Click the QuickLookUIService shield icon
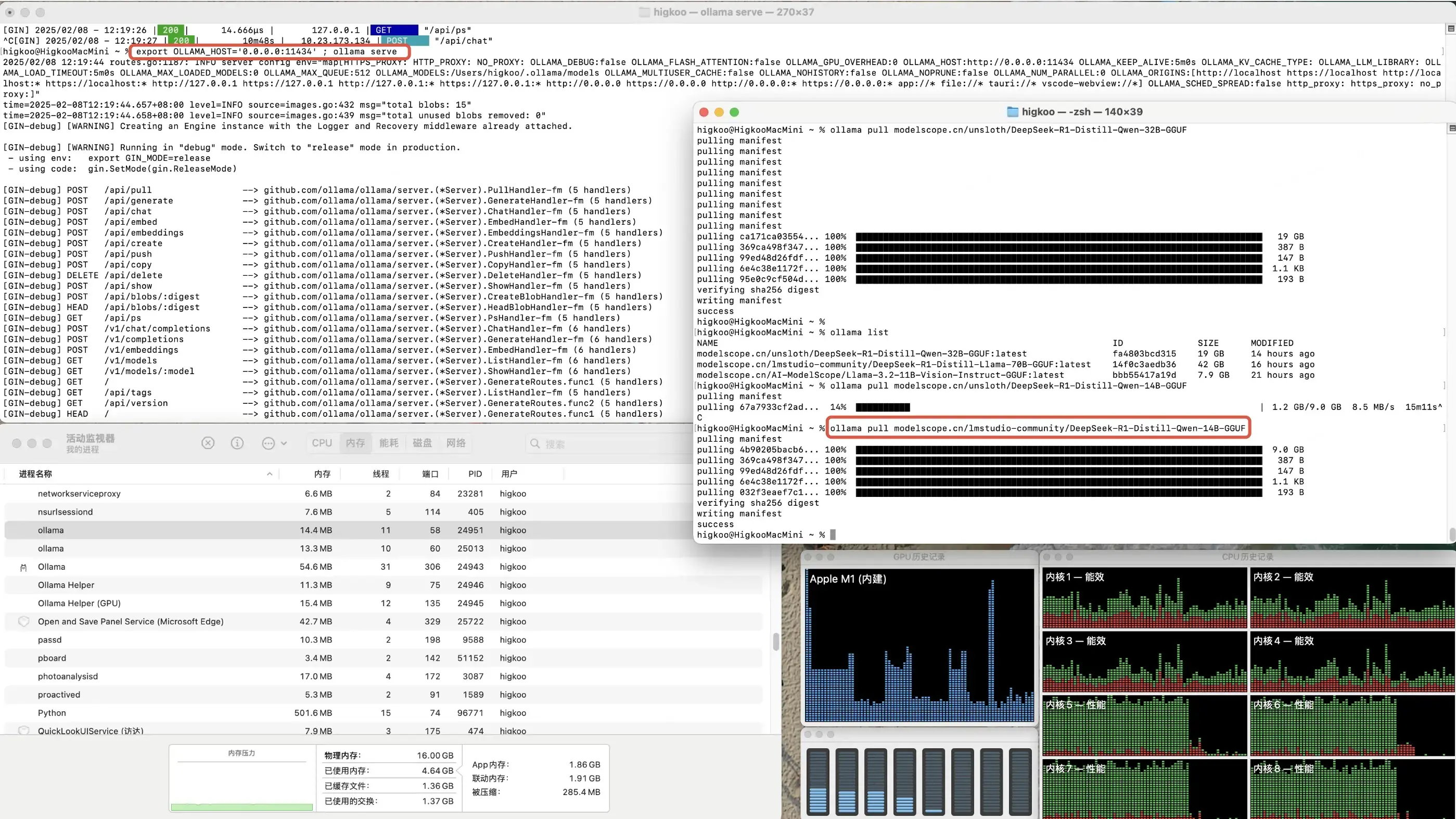This screenshot has height=819, width=1456. [24, 730]
